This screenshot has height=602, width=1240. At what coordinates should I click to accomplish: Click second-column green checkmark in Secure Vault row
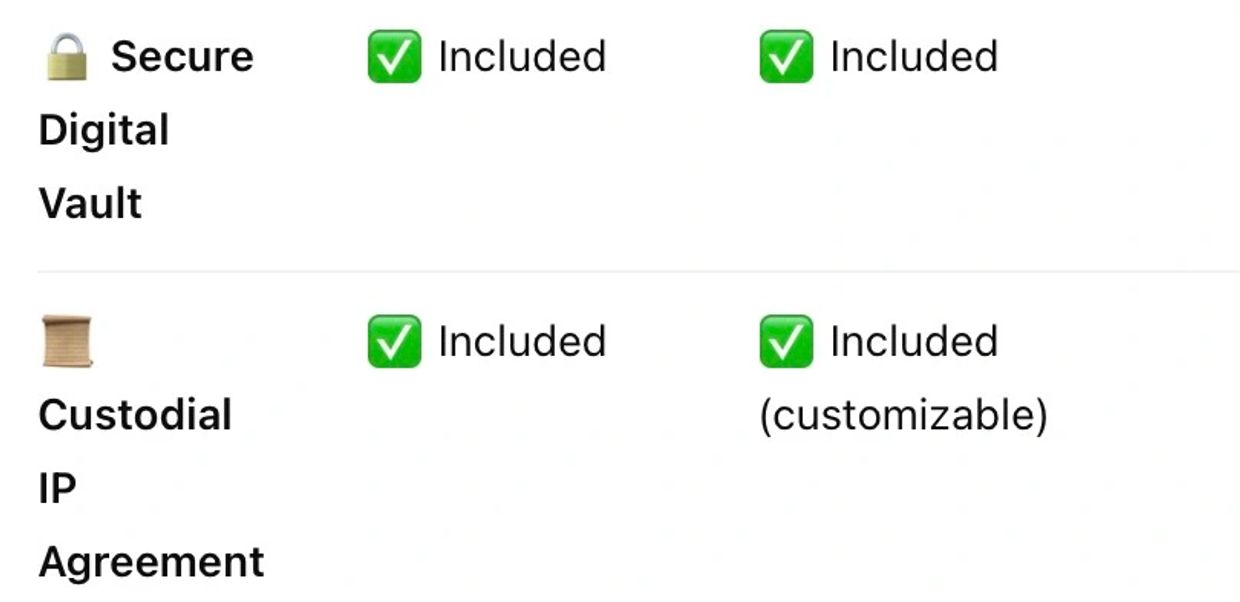point(786,57)
